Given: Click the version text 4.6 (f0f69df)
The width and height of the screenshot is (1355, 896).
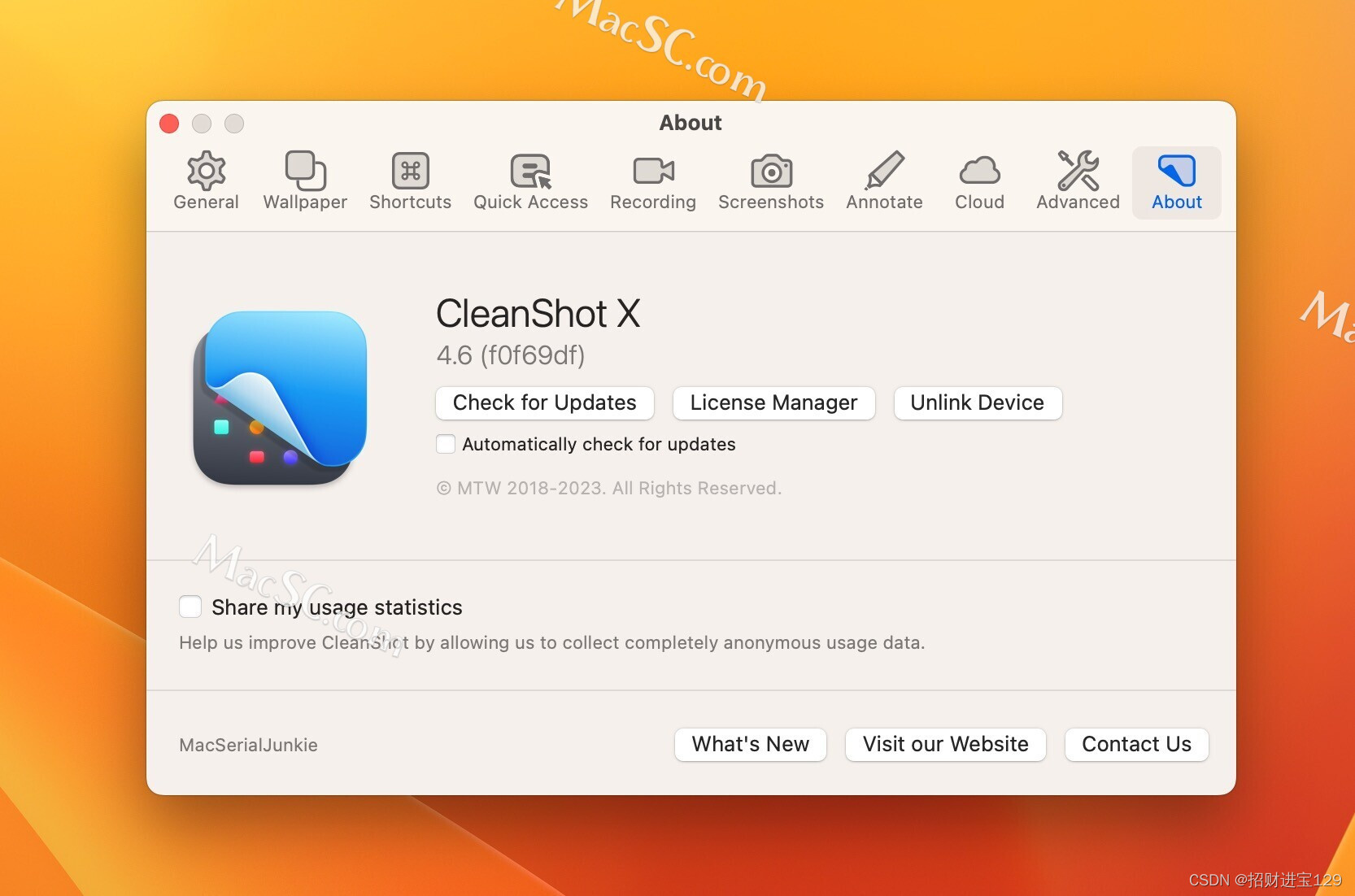Looking at the screenshot, I should [x=511, y=355].
